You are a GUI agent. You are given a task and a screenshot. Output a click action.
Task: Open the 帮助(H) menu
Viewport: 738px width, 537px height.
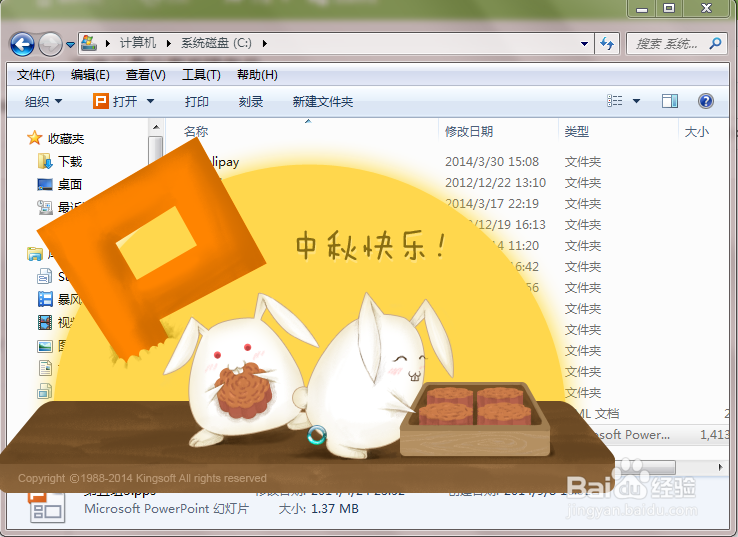pos(257,75)
